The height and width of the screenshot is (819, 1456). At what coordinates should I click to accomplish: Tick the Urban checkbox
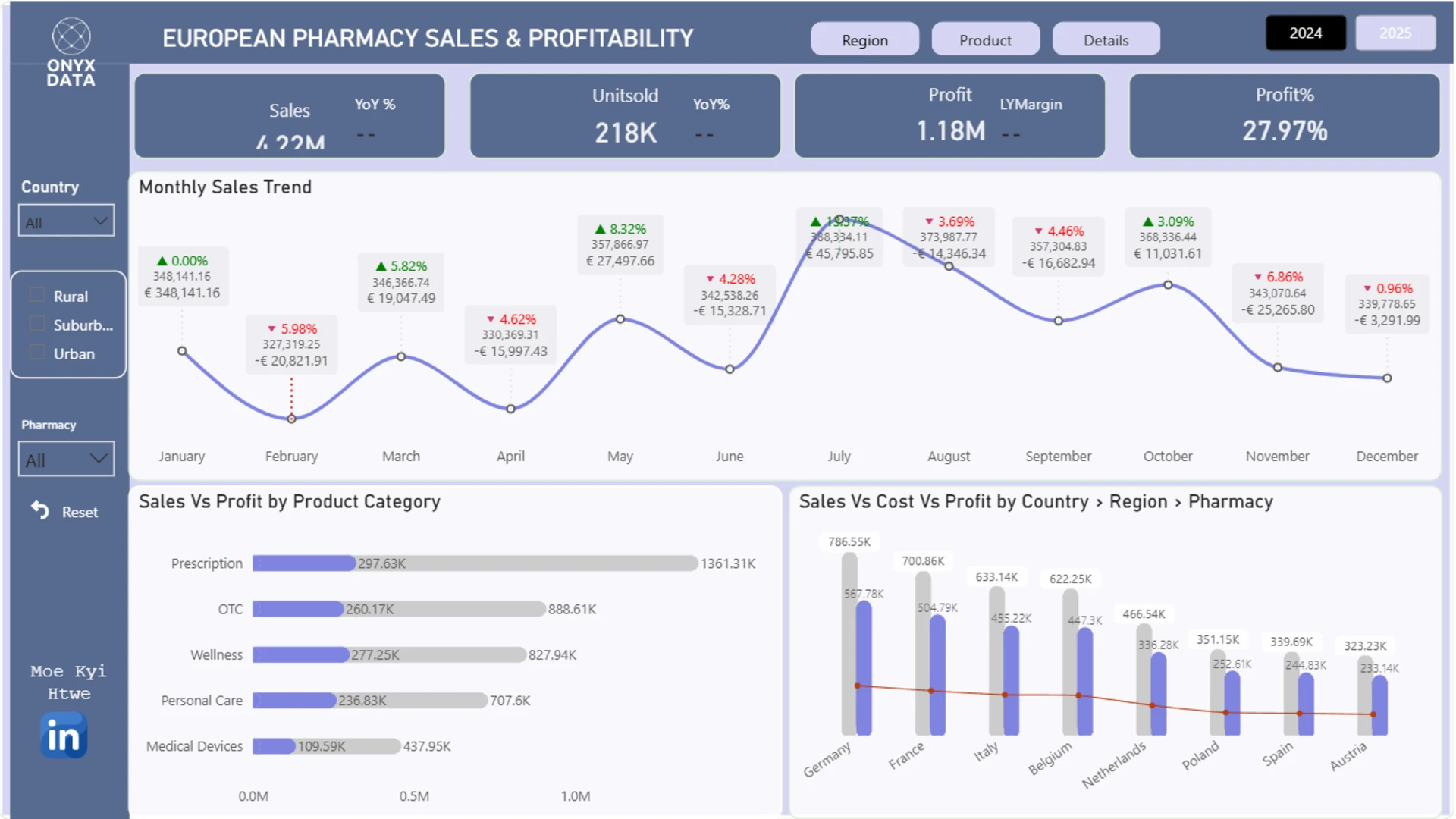(x=37, y=353)
